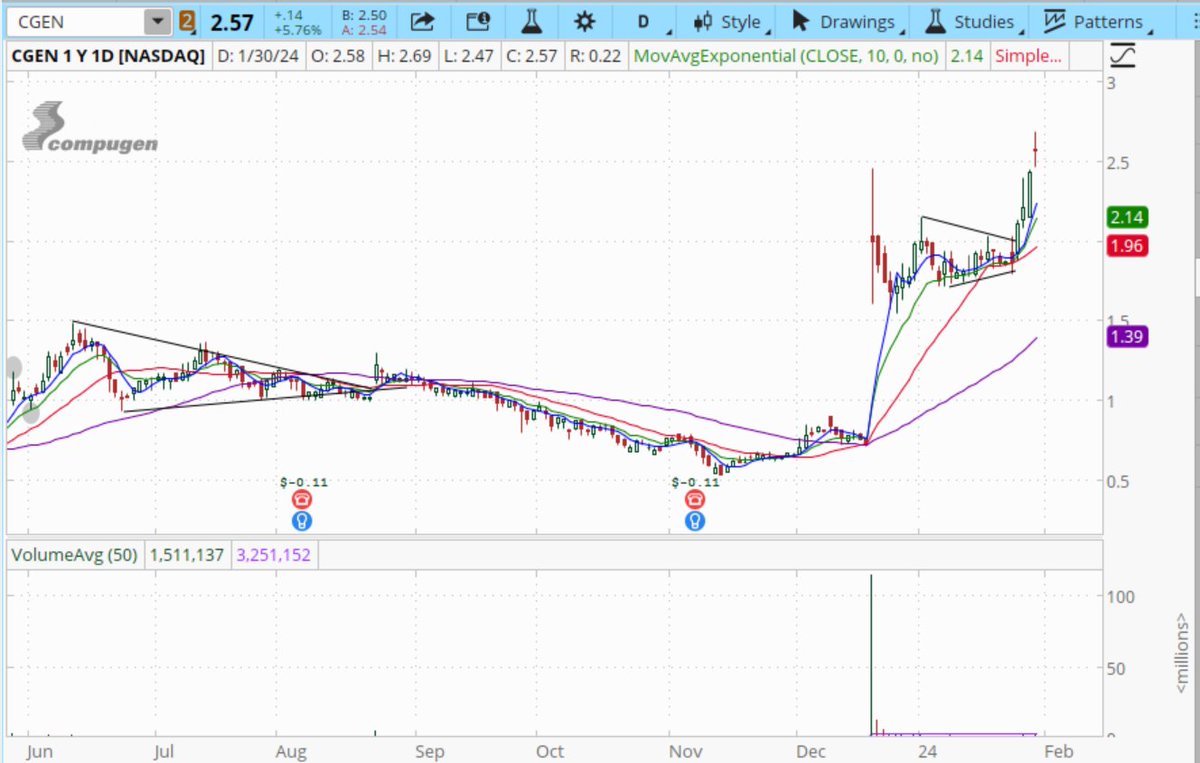Click the 1,511,137 volume value
Image resolution: width=1200 pixels, height=763 pixels.
[187, 553]
